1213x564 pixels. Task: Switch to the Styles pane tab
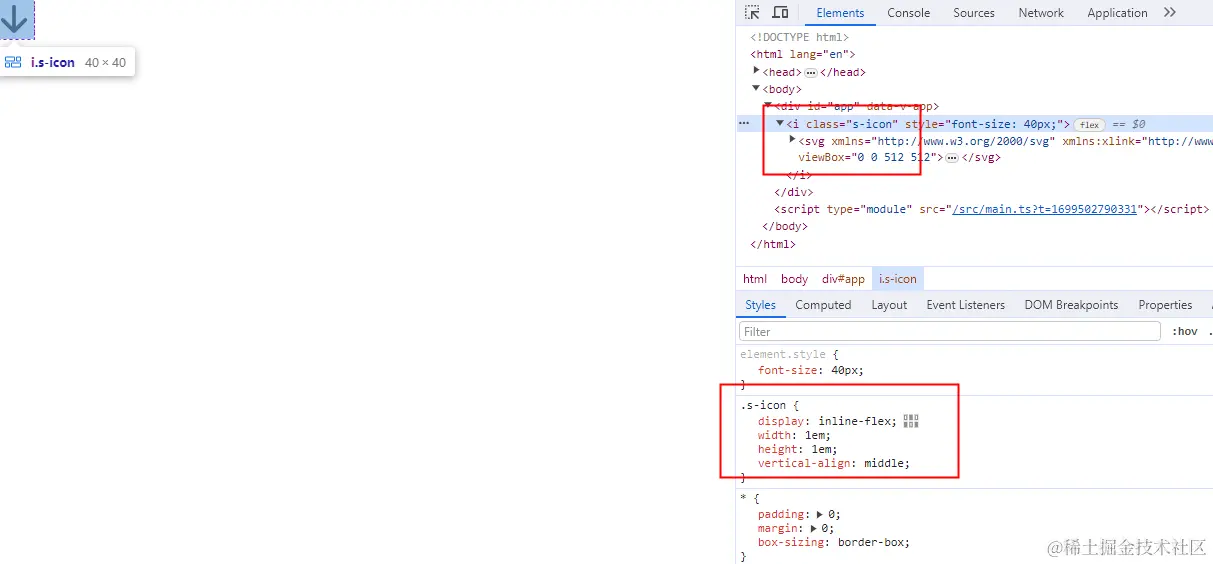(x=760, y=305)
